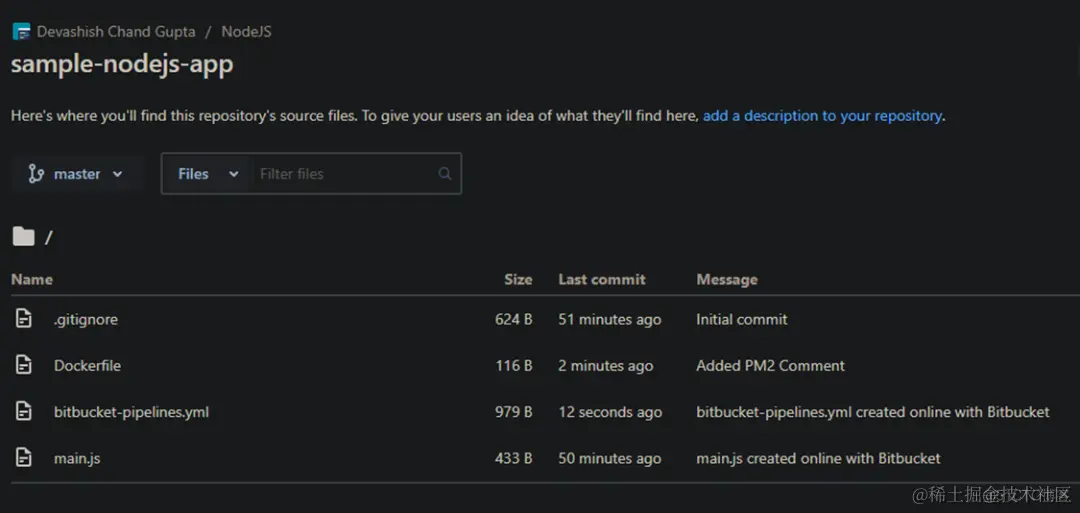The height and width of the screenshot is (513, 1080).
Task: Click the file icon beside .gitignore
Action: tap(24, 319)
